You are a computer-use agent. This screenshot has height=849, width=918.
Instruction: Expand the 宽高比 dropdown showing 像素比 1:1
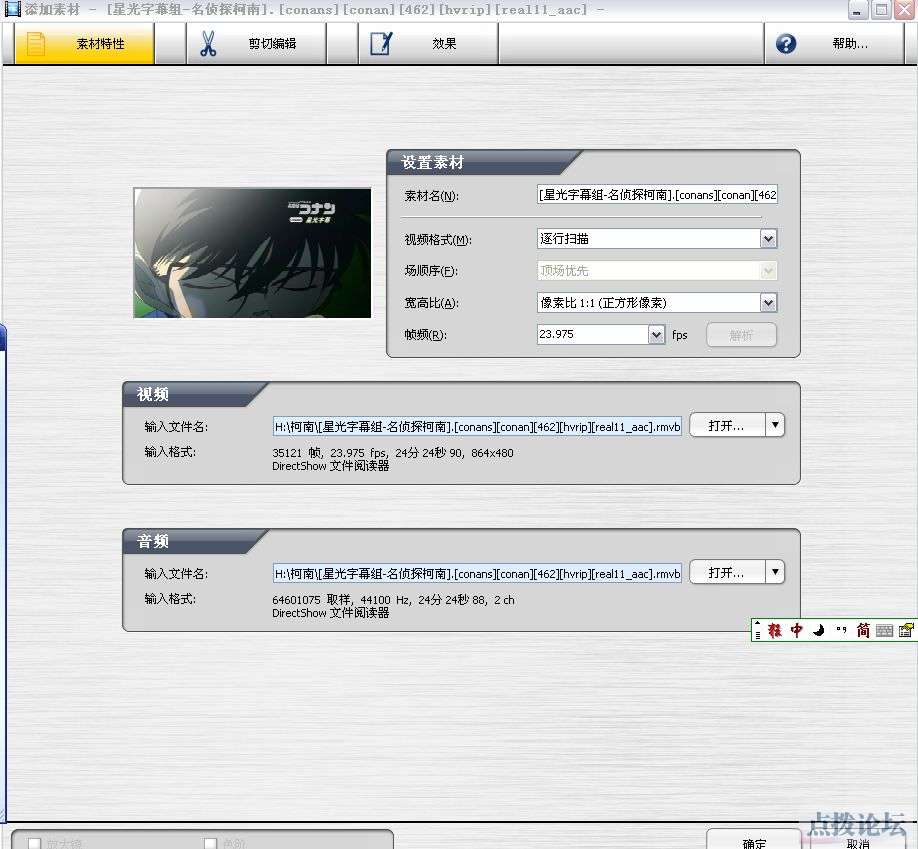768,303
